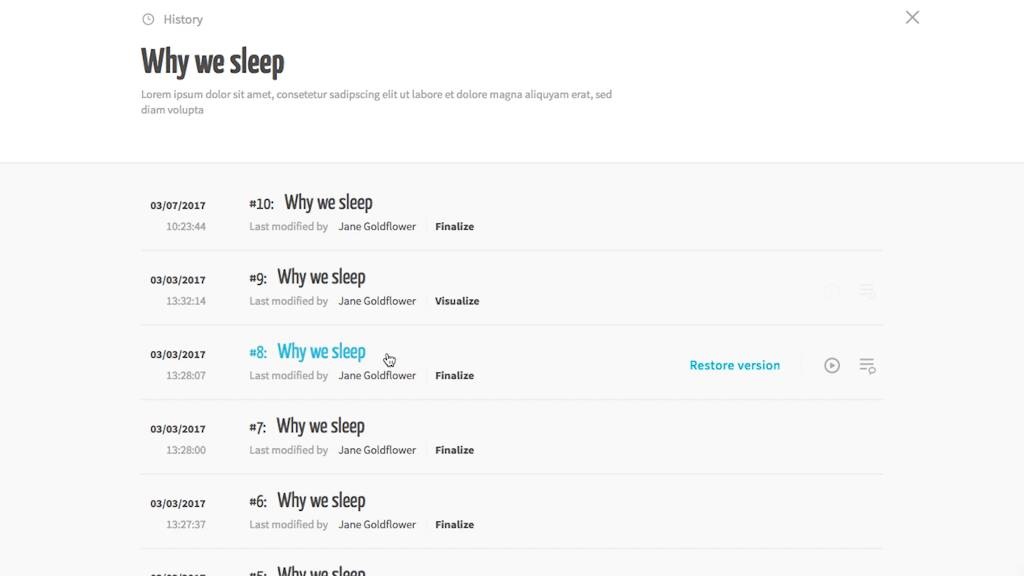
Task: Click Finalize status of version #6
Action: click(x=454, y=525)
